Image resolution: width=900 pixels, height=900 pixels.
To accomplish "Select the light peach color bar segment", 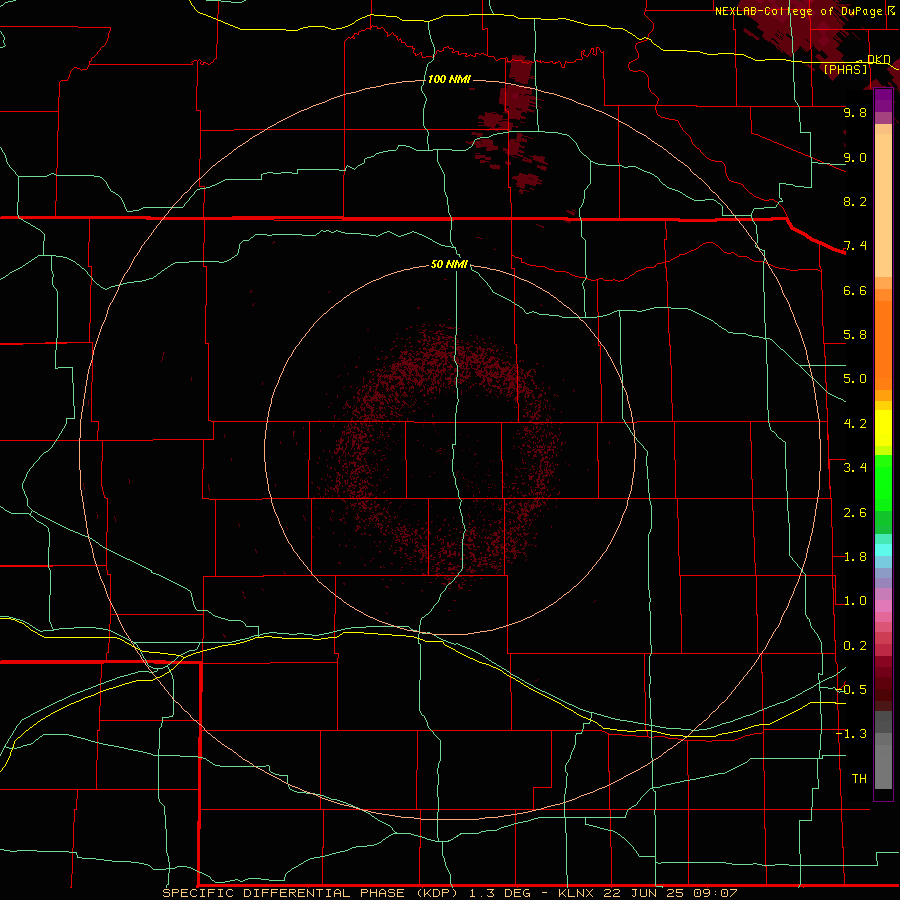I will tap(883, 205).
